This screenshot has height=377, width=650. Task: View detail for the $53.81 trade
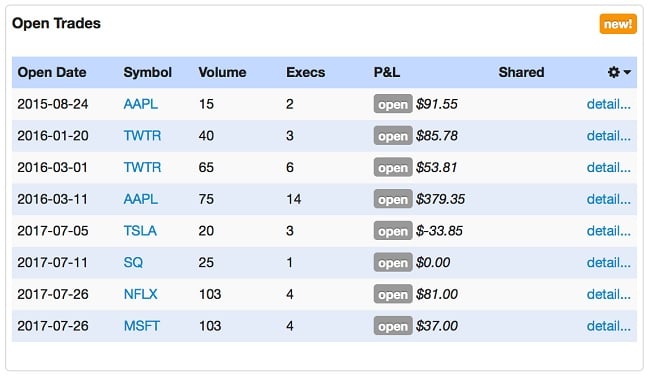point(609,167)
